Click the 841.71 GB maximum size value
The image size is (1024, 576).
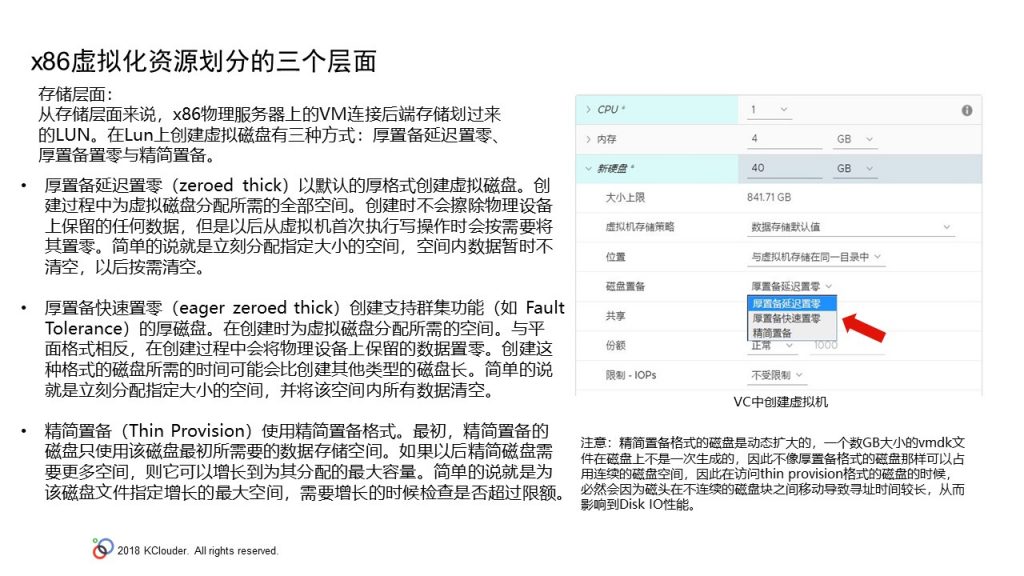(769, 197)
